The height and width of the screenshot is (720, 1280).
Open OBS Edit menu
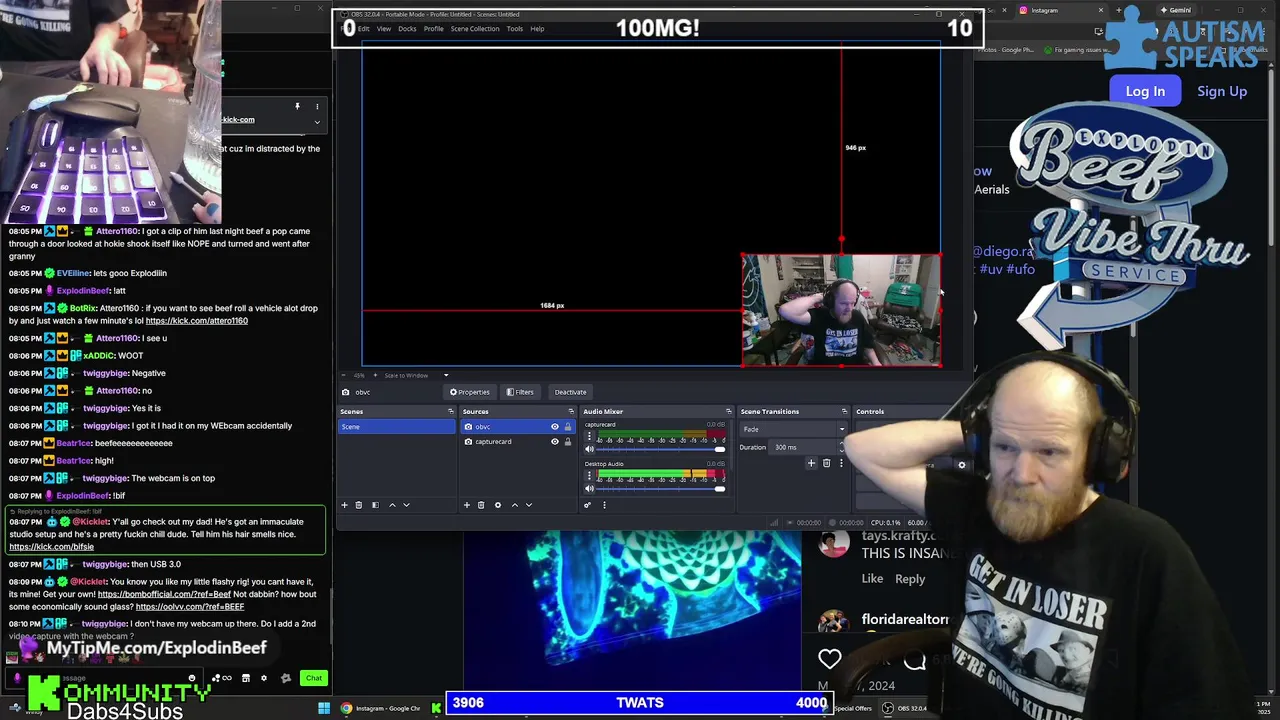pos(363,28)
